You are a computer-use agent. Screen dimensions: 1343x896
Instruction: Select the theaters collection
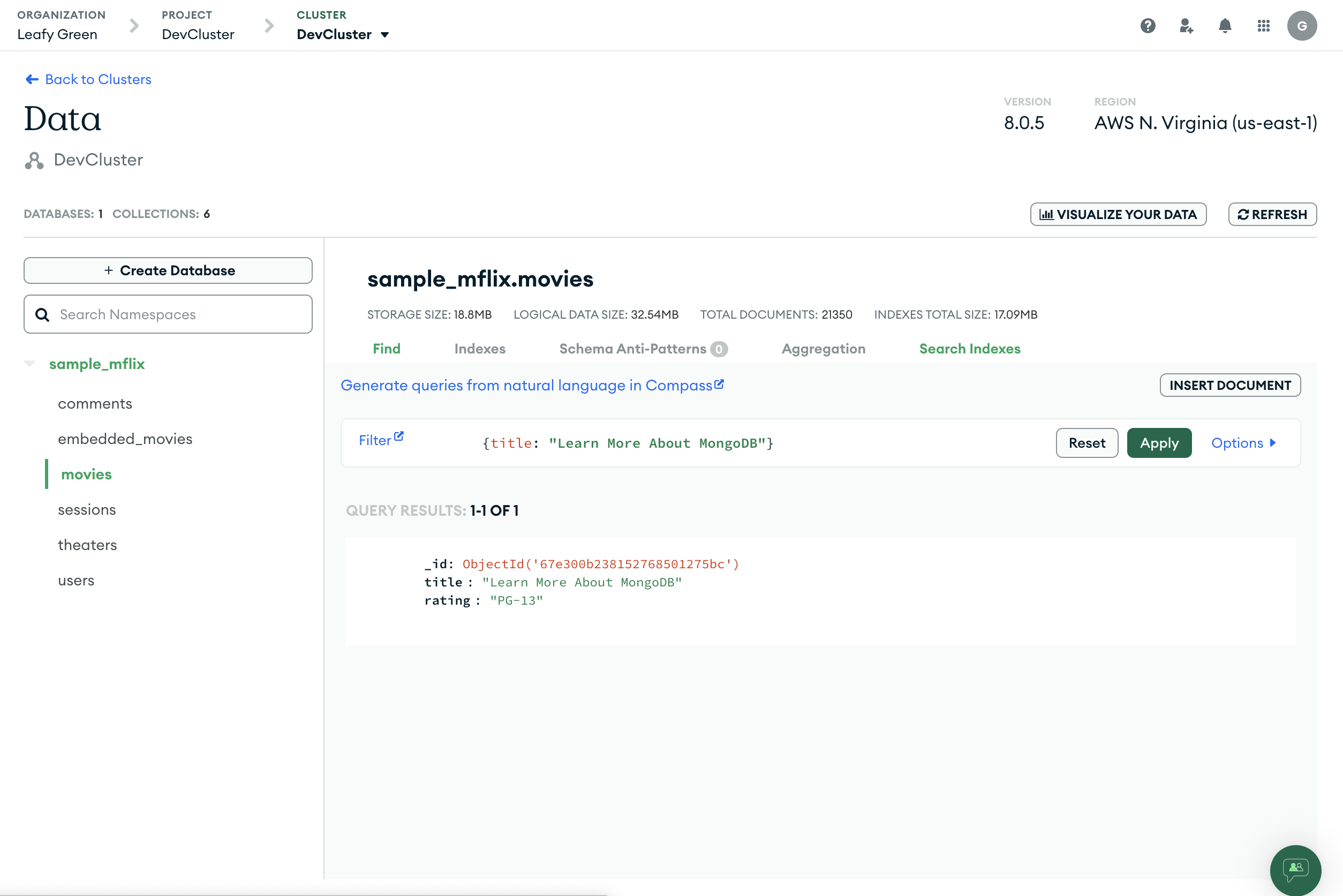coord(87,545)
